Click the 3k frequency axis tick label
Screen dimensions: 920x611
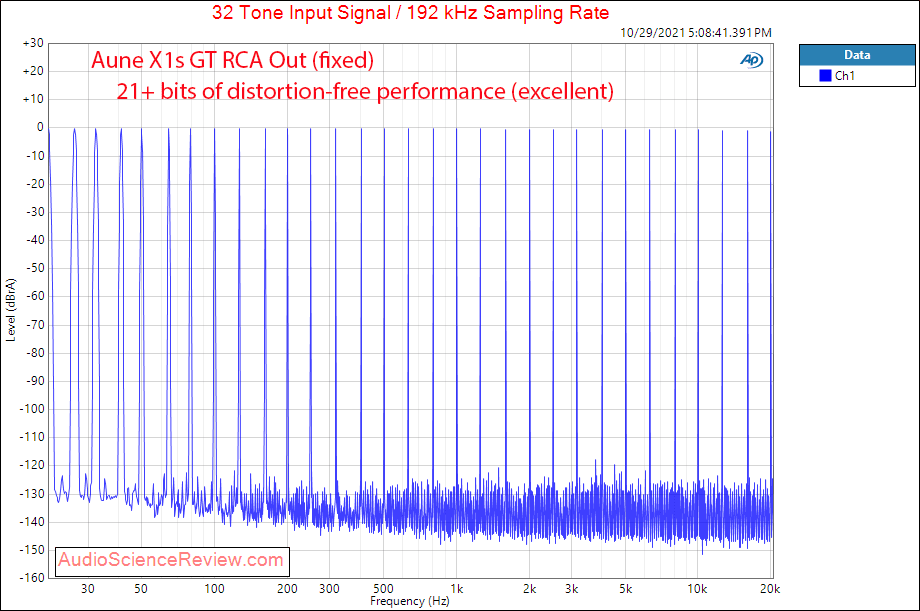[x=571, y=589]
